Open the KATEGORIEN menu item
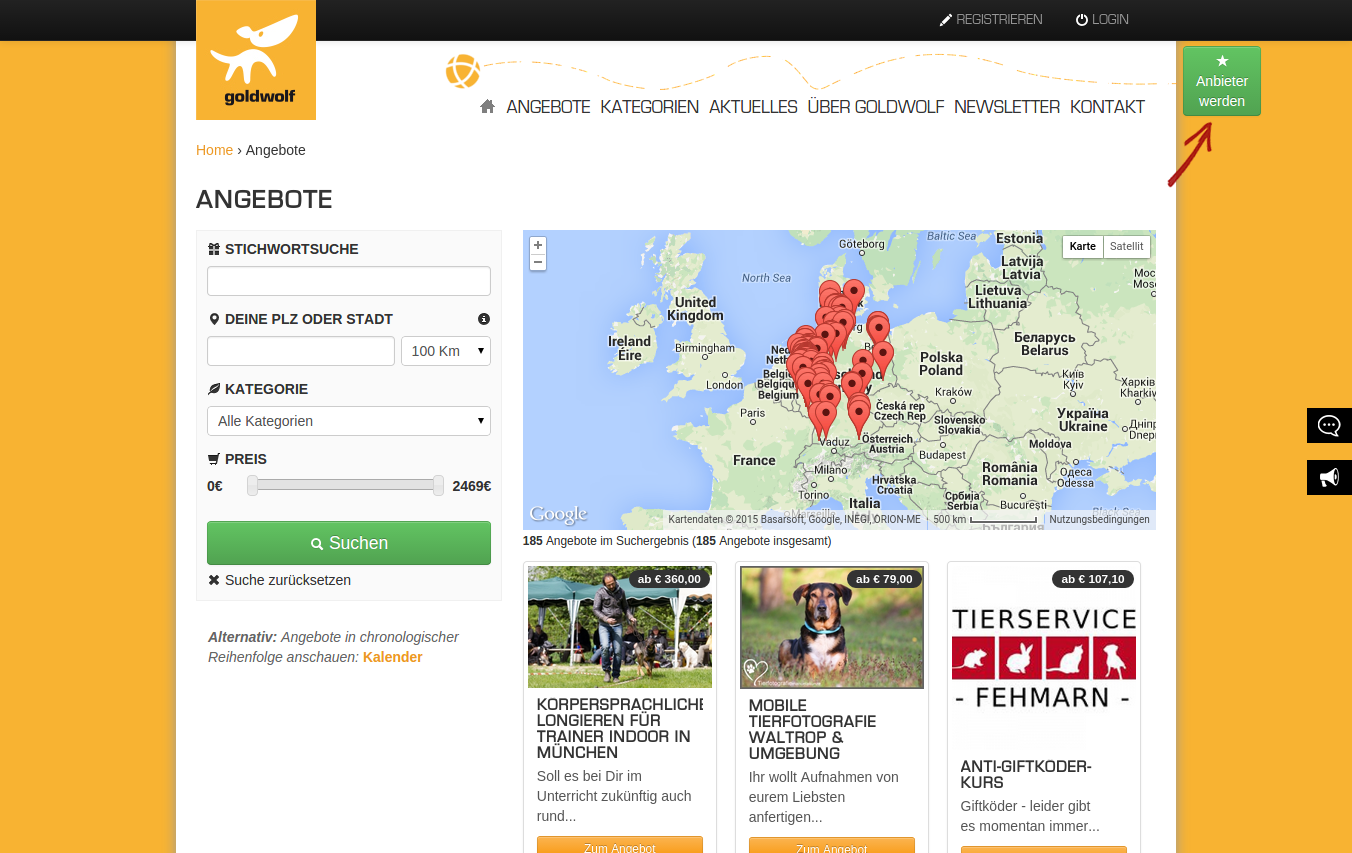 (649, 107)
